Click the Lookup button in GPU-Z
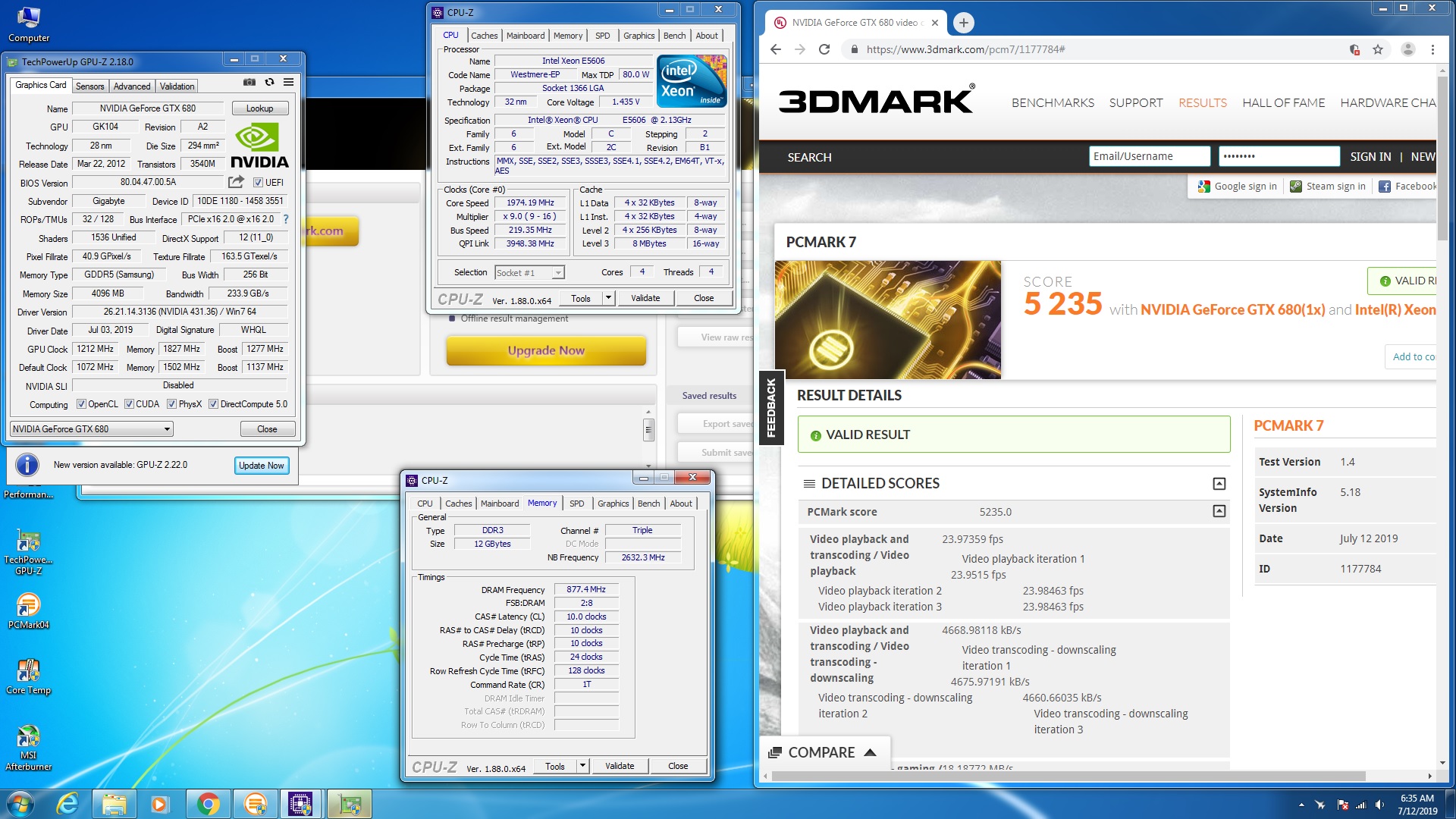The width and height of the screenshot is (1456, 819). [259, 108]
